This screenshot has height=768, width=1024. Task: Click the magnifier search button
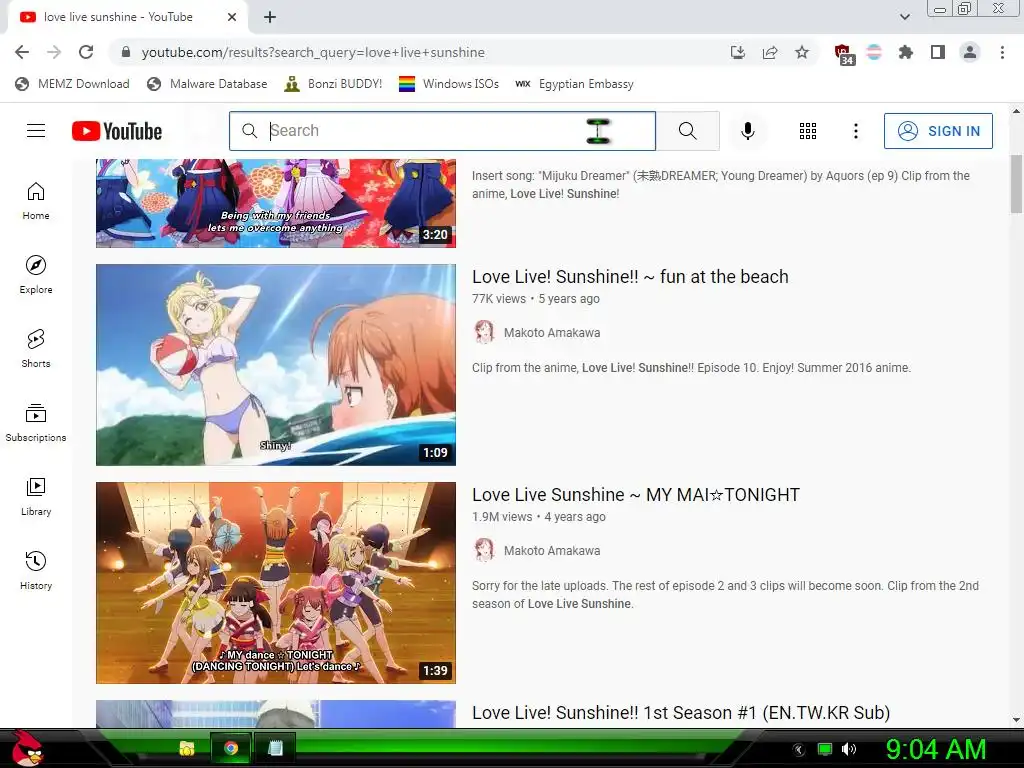coord(688,131)
